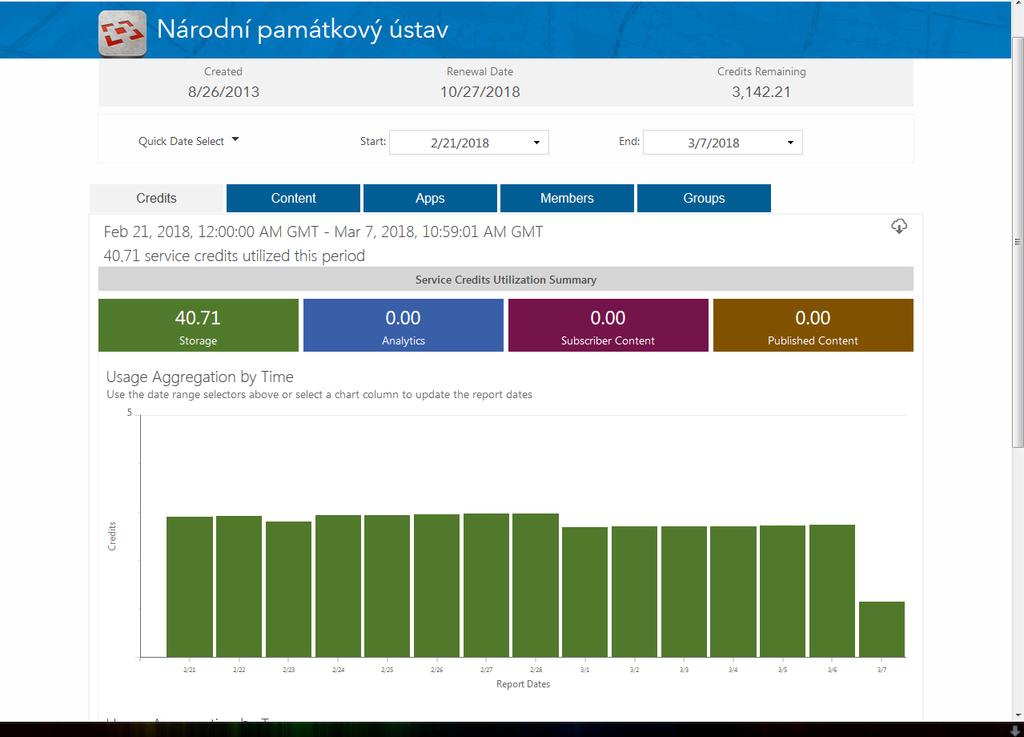The width and height of the screenshot is (1024, 737).
Task: Click the Národní památkový ústav title
Action: (302, 30)
